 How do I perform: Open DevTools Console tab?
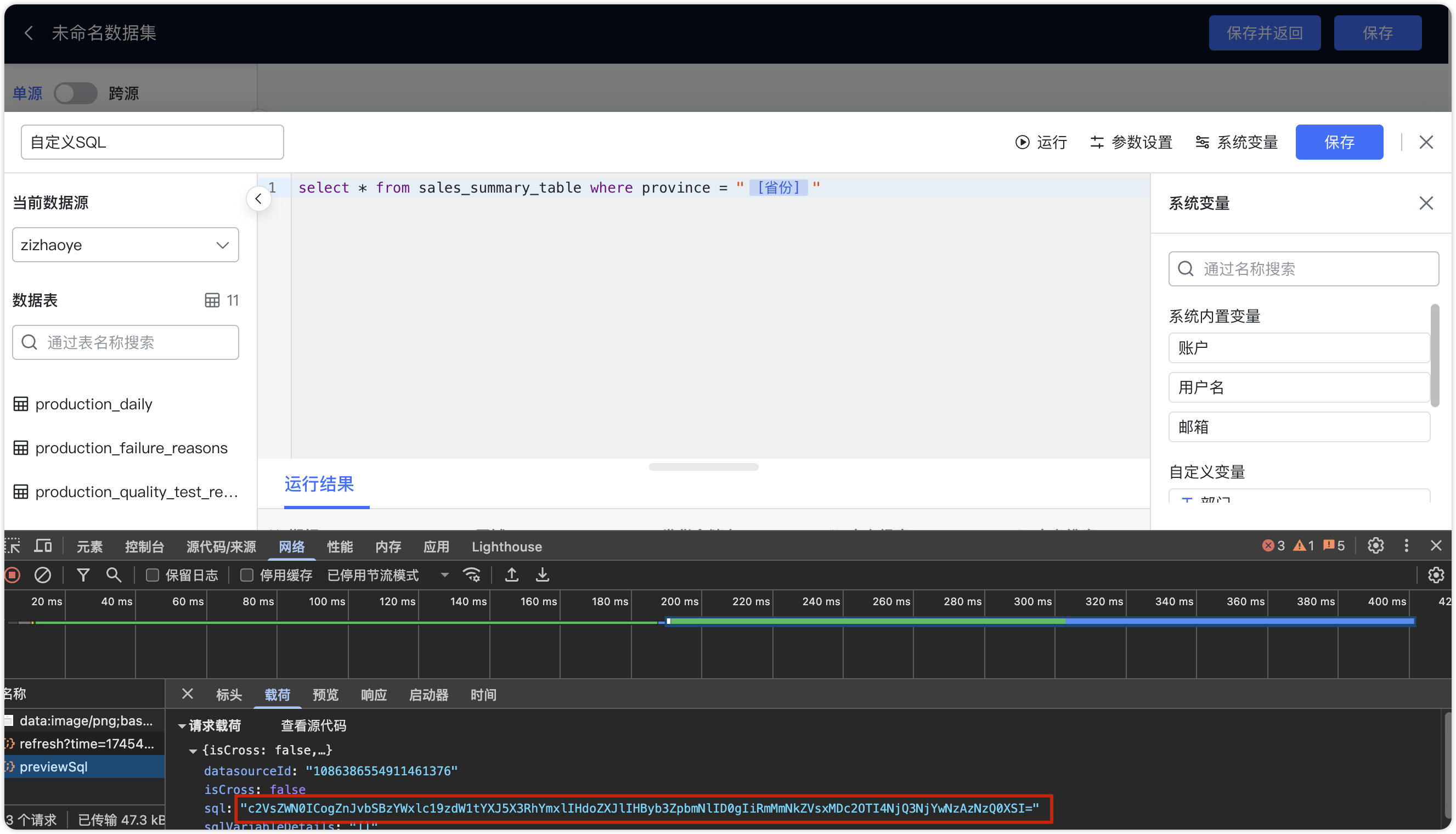click(x=144, y=546)
